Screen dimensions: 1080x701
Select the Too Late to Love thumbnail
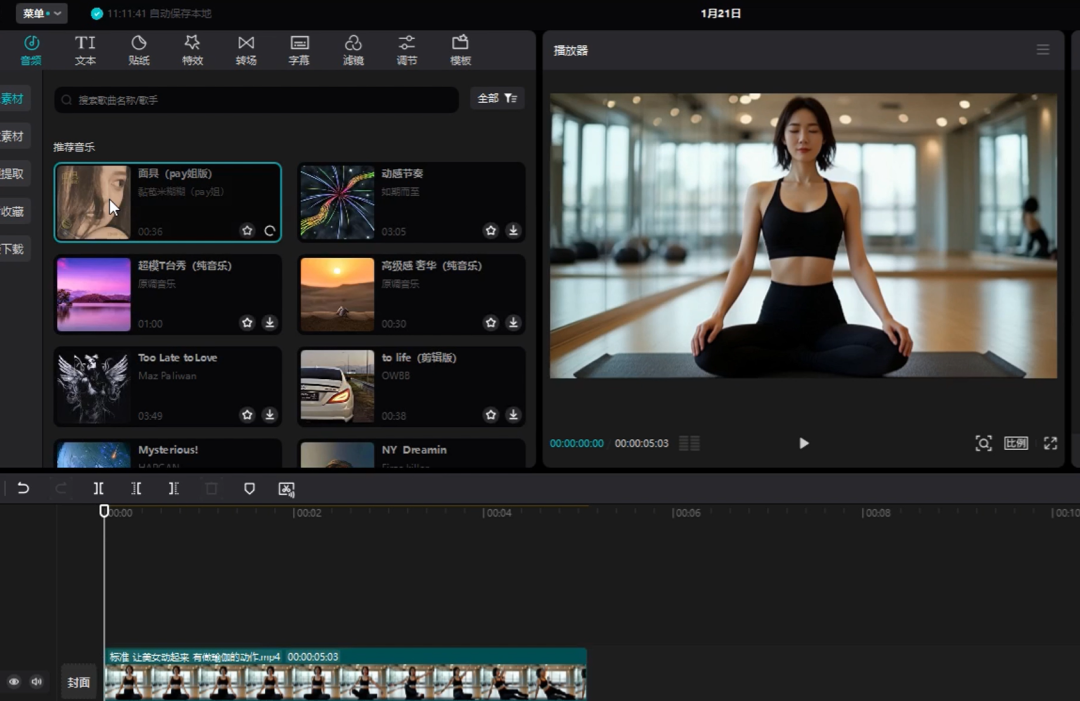94,387
